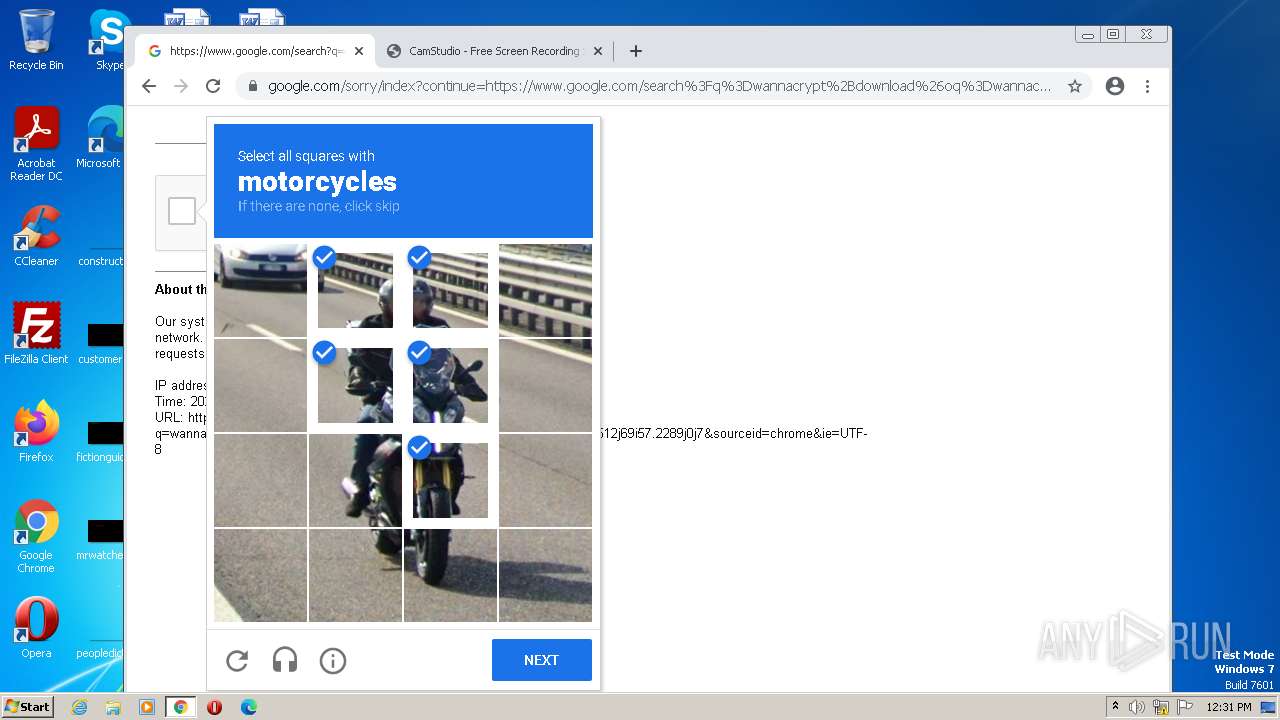This screenshot has width=1280, height=720.
Task: Open the Chrome profile avatar menu
Action: (1115, 86)
